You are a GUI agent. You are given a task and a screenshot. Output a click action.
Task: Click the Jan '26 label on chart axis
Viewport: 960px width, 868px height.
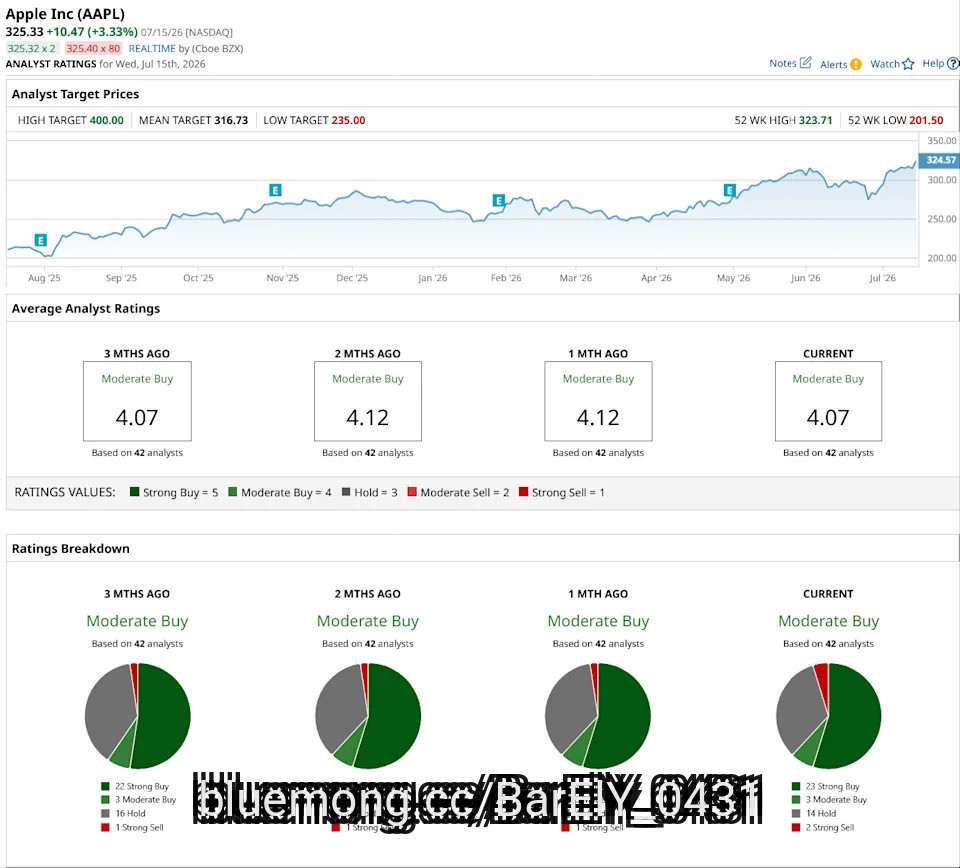[432, 278]
